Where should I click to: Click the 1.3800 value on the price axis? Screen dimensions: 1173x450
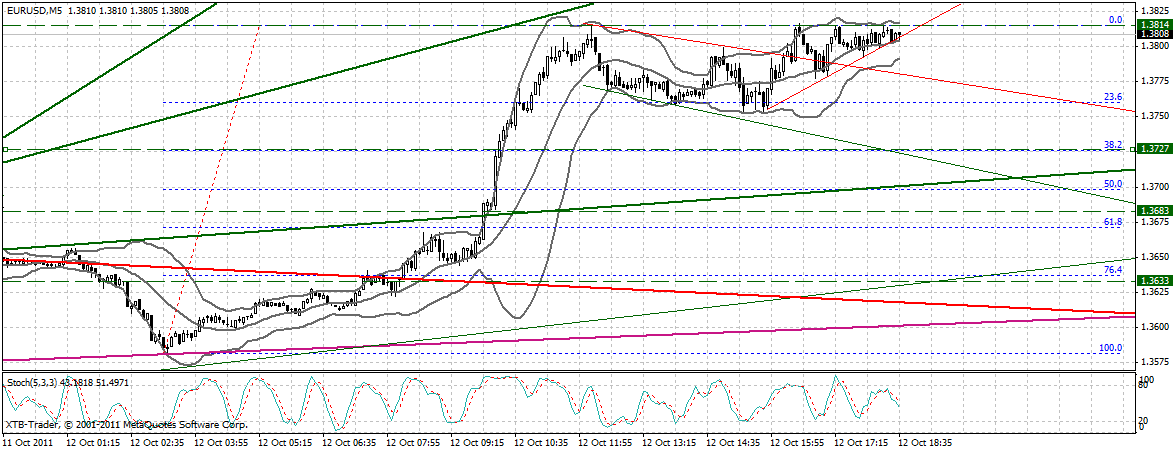[1153, 46]
